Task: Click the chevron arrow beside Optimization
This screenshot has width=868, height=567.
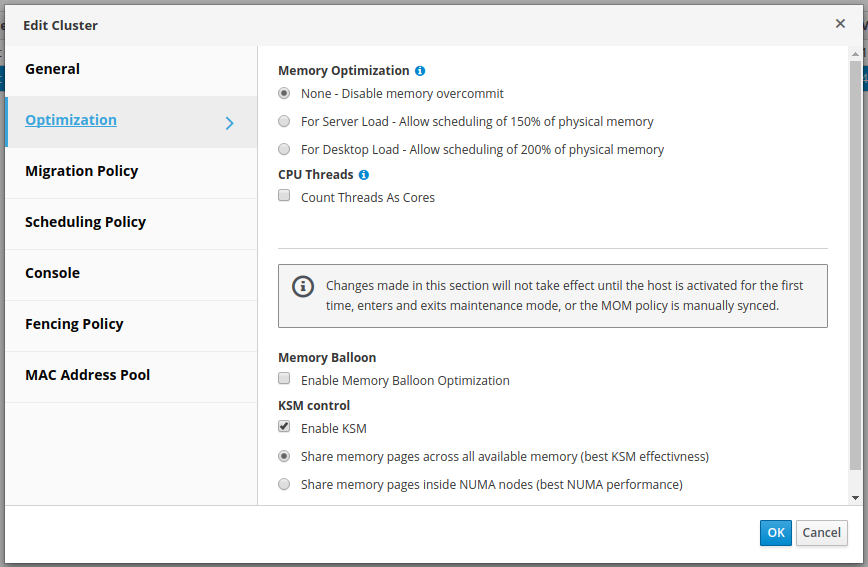Action: (230, 123)
